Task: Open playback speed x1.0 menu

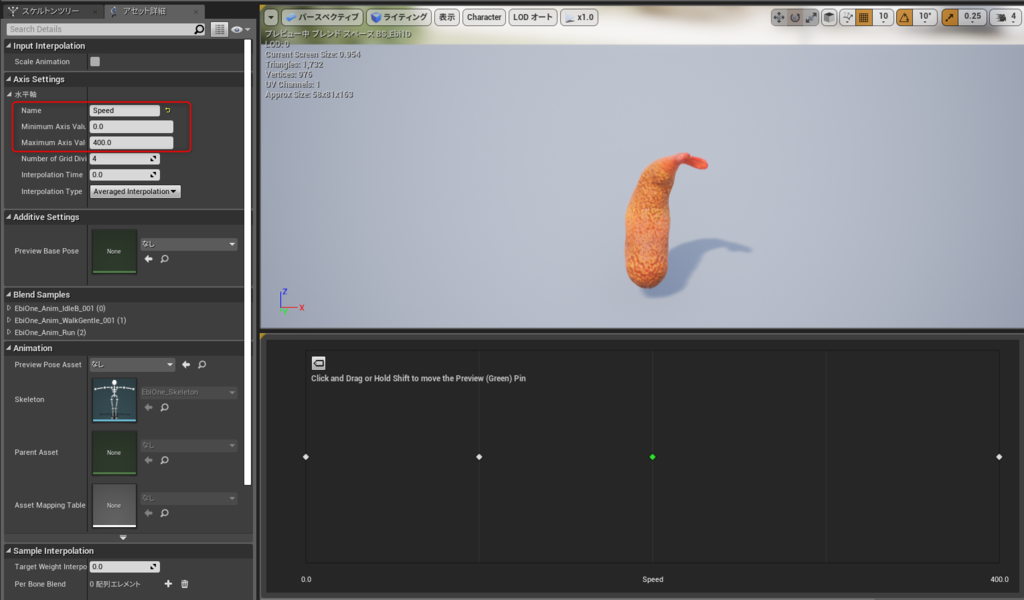Action: [x=579, y=18]
